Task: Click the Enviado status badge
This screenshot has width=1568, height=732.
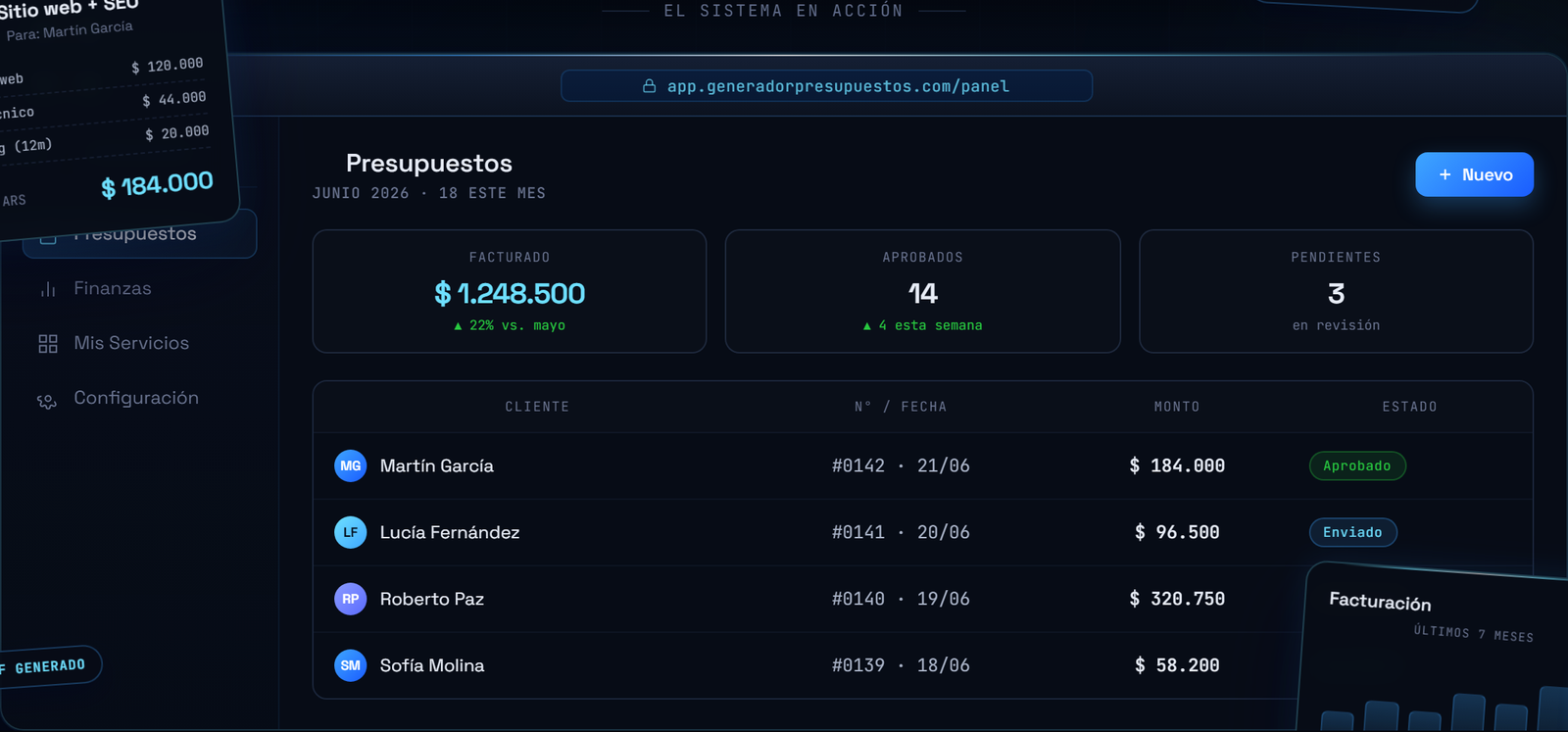Action: pyautogui.click(x=1352, y=532)
